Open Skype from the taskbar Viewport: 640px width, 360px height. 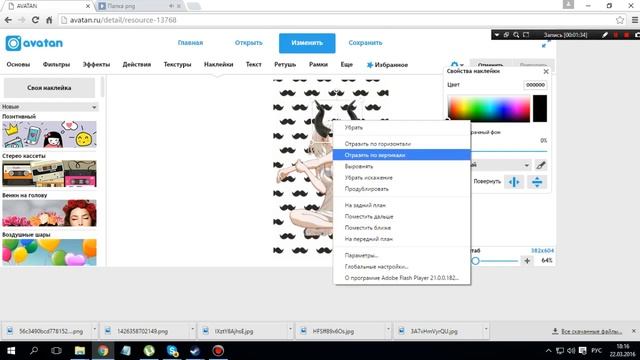172,351
